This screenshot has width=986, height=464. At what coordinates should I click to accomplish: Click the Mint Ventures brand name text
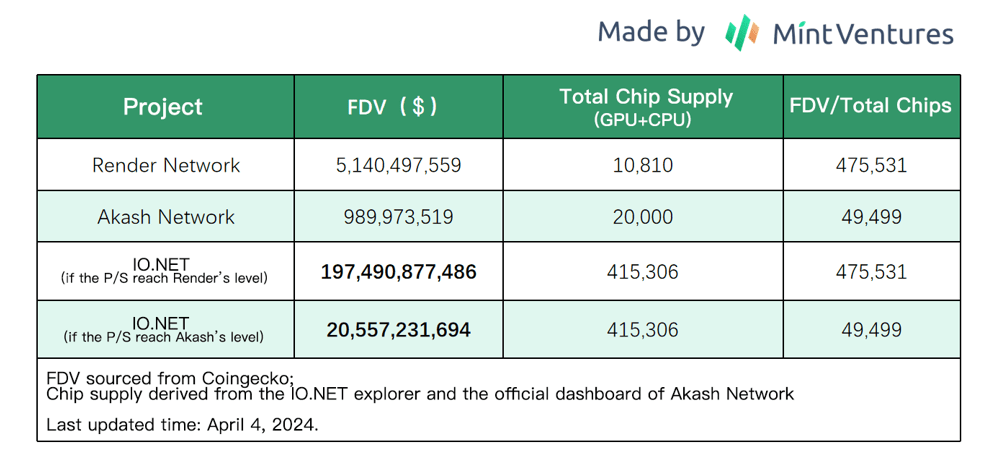tap(863, 34)
